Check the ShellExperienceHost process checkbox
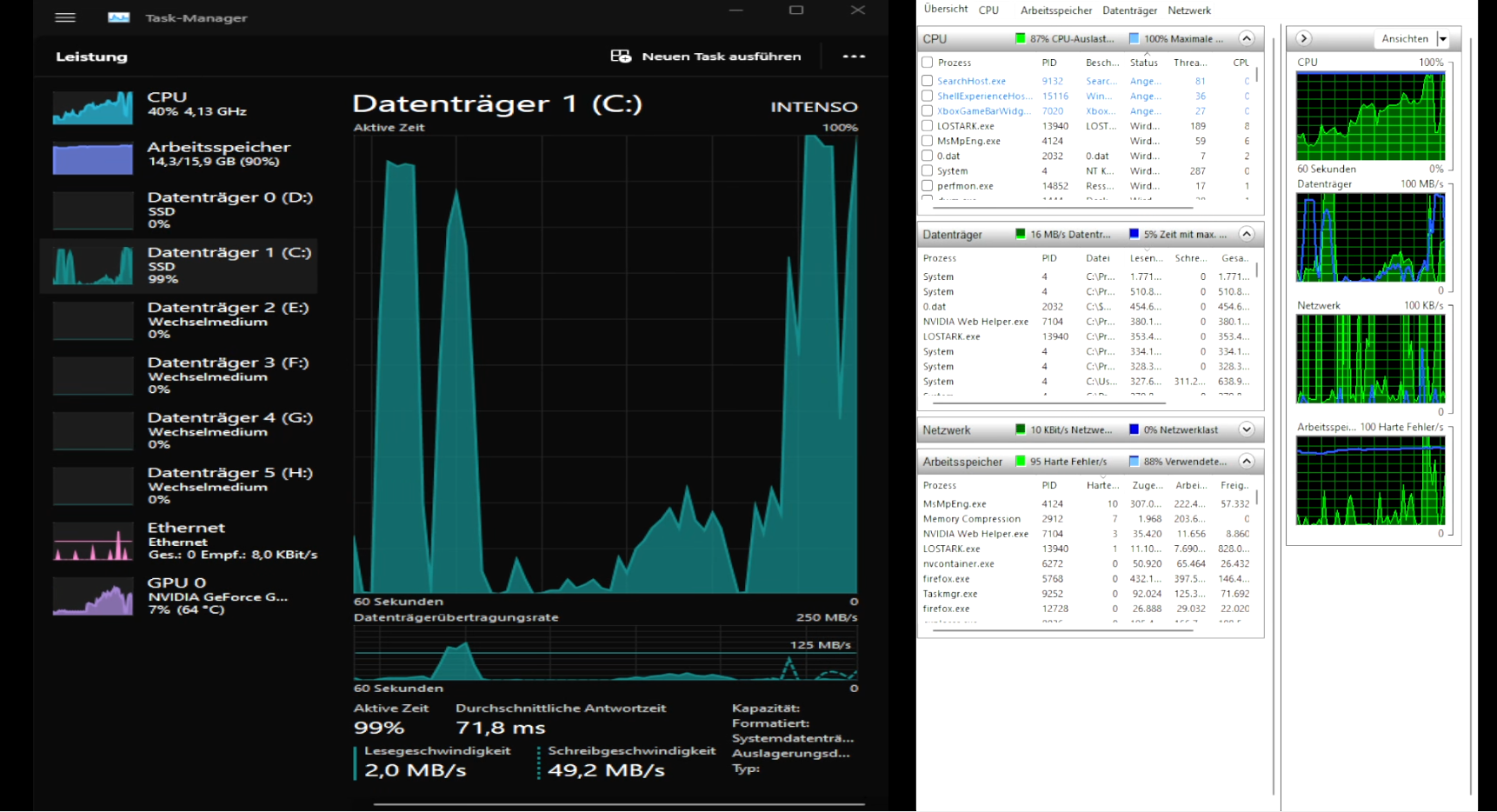1497x812 pixels. (928, 96)
